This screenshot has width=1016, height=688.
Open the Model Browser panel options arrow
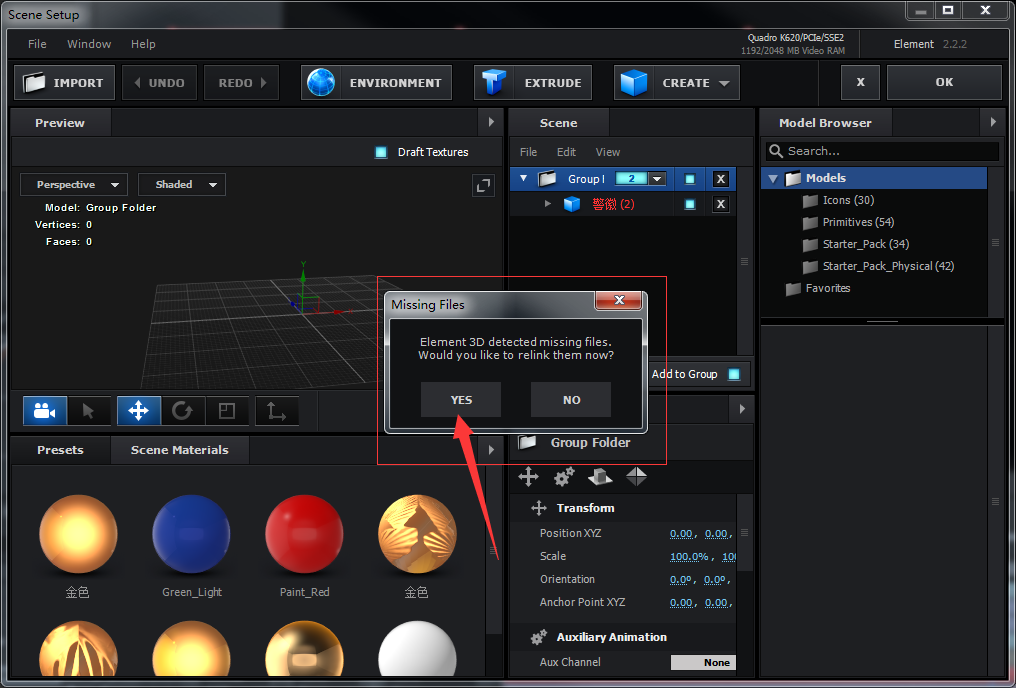[x=993, y=122]
